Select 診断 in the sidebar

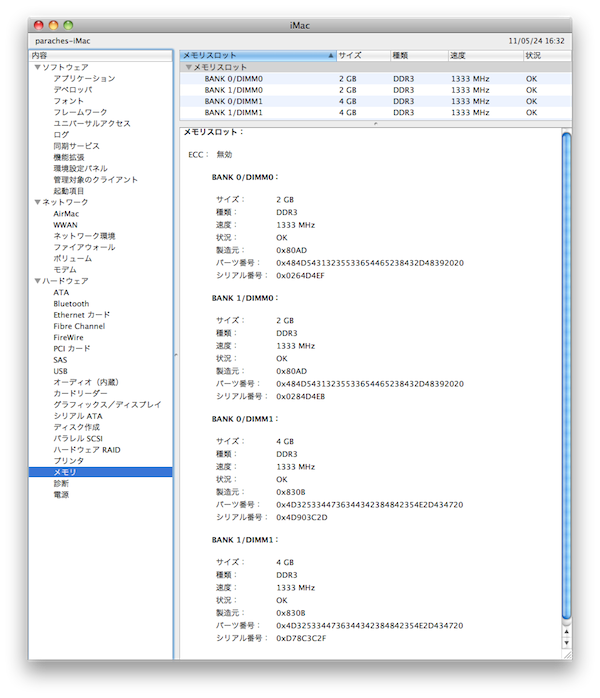(61, 483)
